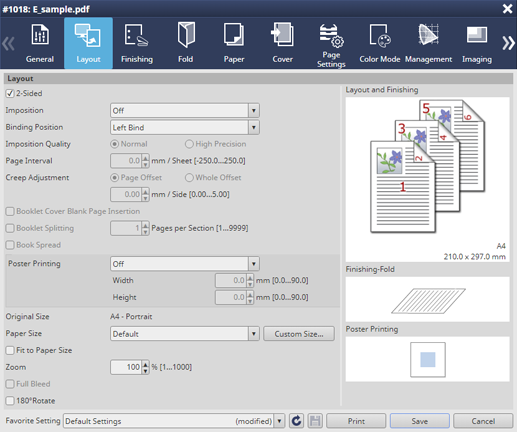Screen dimensions: 517x432
Task: Uncheck the 2-Sided checkbox
Action: click(x=10, y=93)
